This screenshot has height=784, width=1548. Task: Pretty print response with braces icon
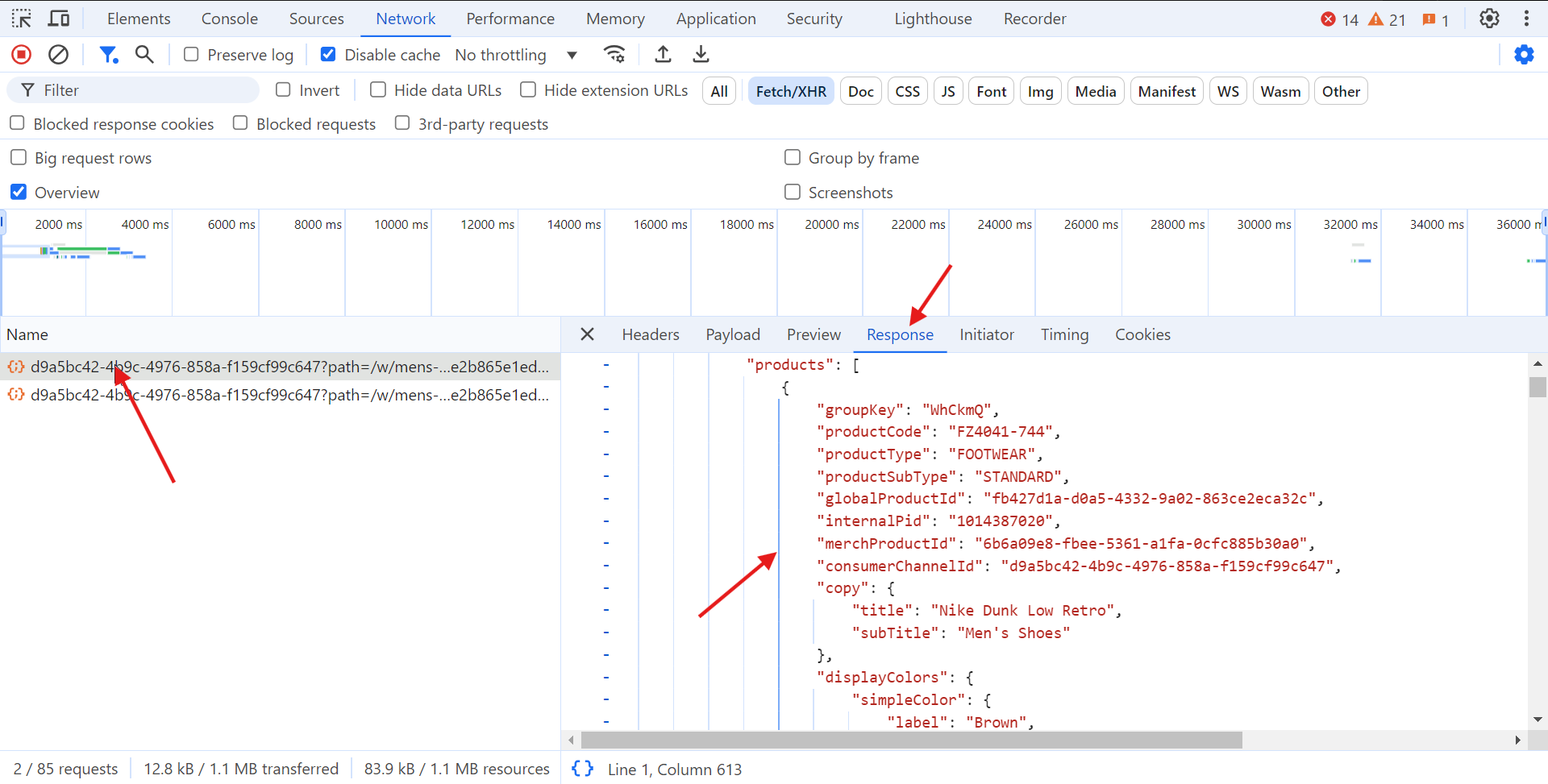(x=582, y=769)
